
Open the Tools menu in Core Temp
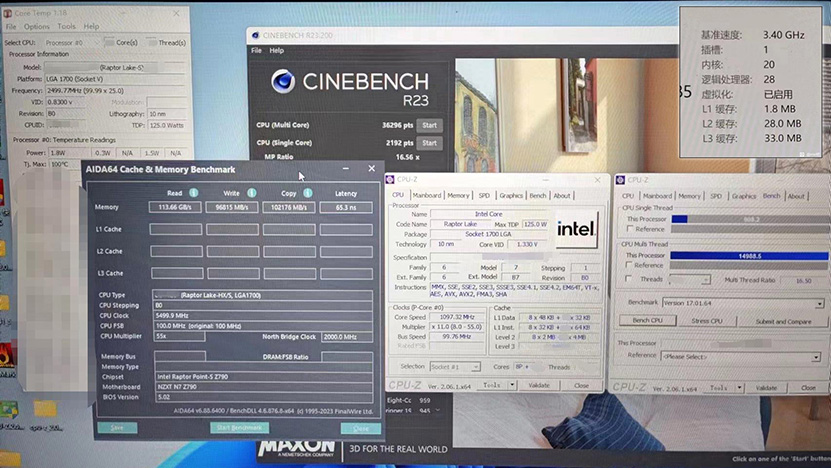click(x=66, y=27)
